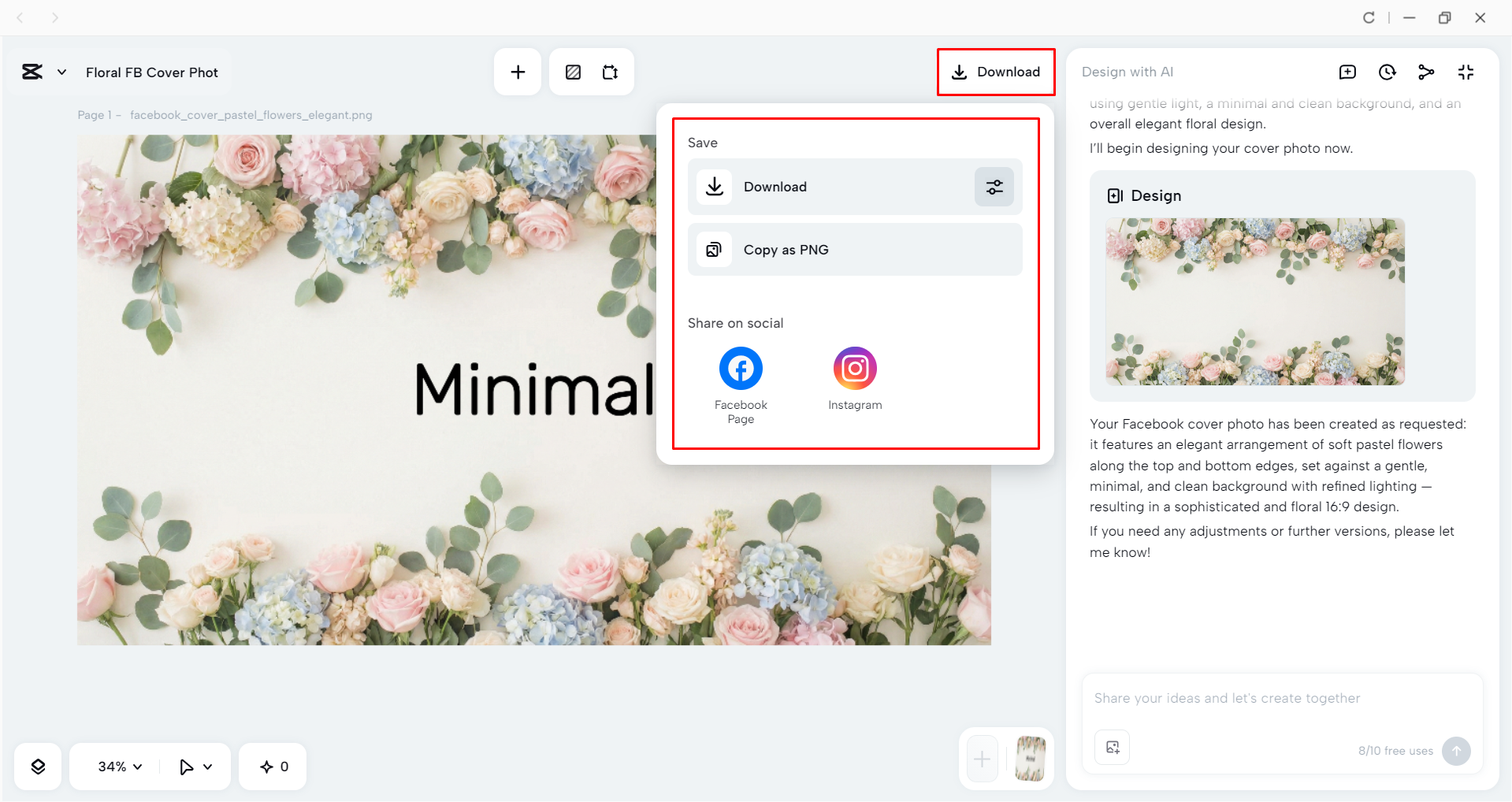Open the generated floral Design thumbnail
Image resolution: width=1512 pixels, height=802 pixels.
[1255, 302]
